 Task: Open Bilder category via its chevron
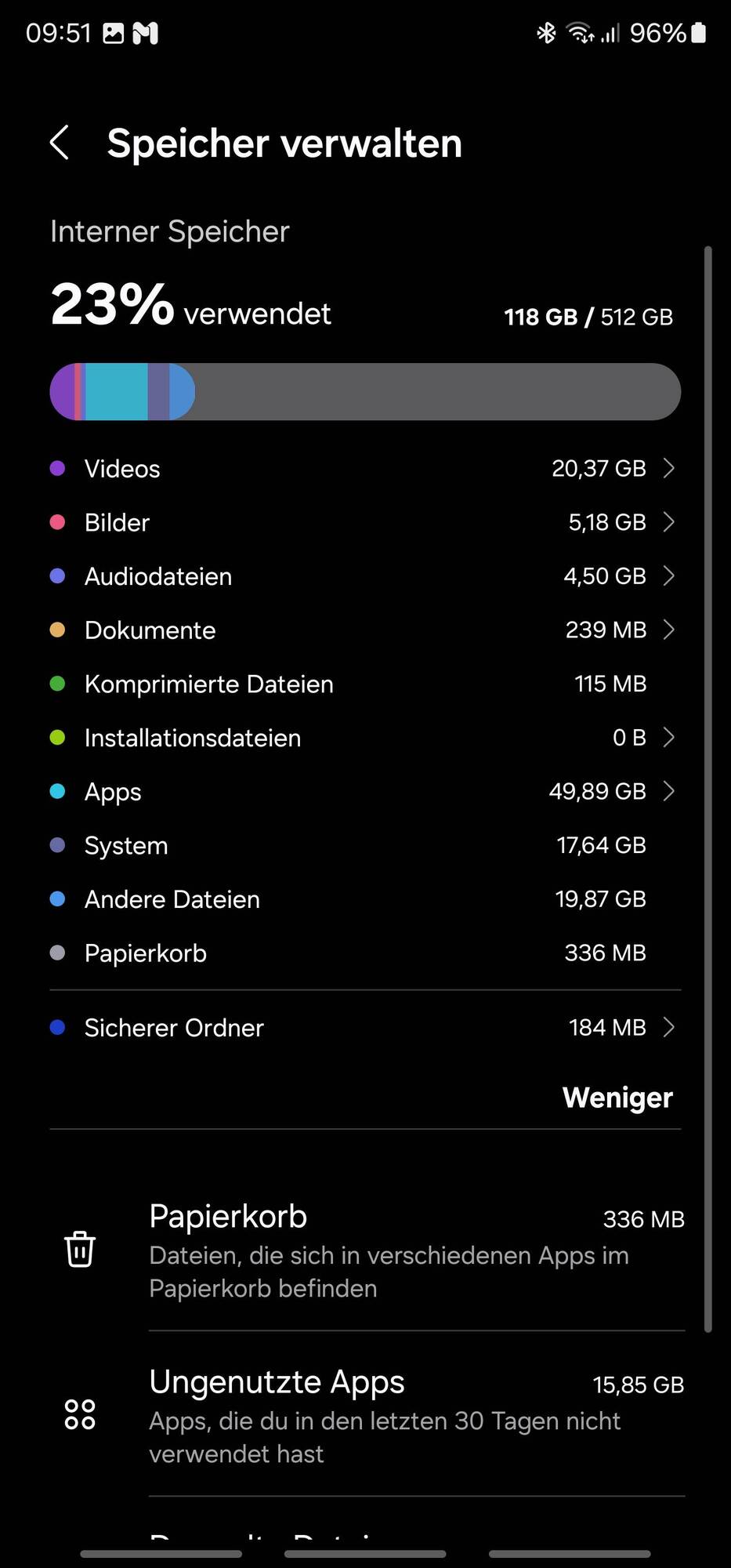click(668, 522)
